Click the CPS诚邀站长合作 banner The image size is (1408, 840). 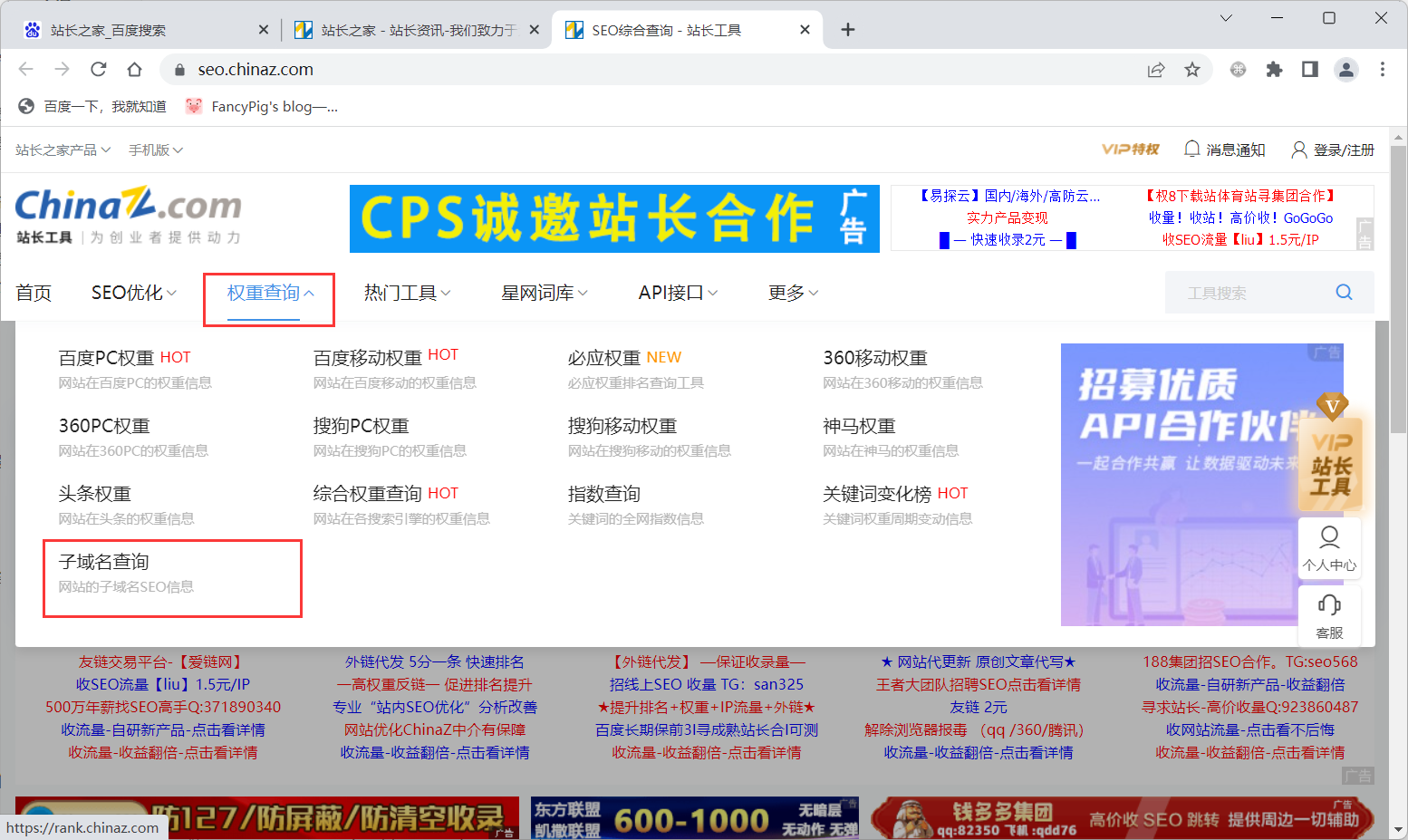coord(614,218)
